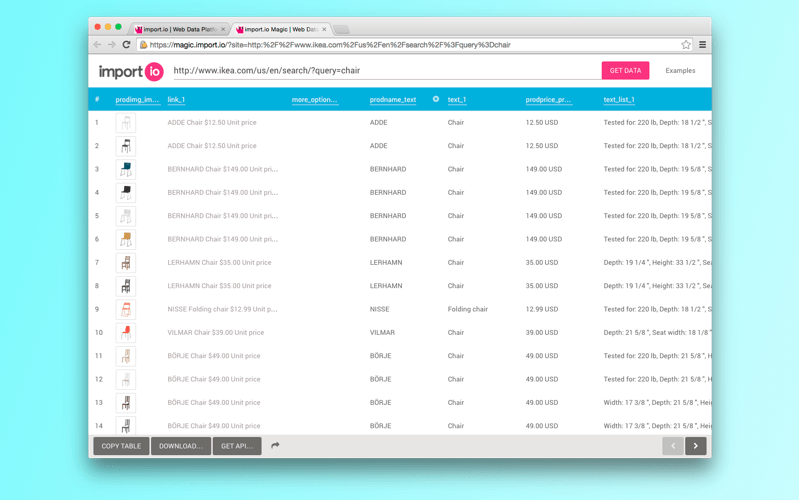800x500 pixels.
Task: Bookmark page with the star icon
Action: pyautogui.click(x=686, y=45)
